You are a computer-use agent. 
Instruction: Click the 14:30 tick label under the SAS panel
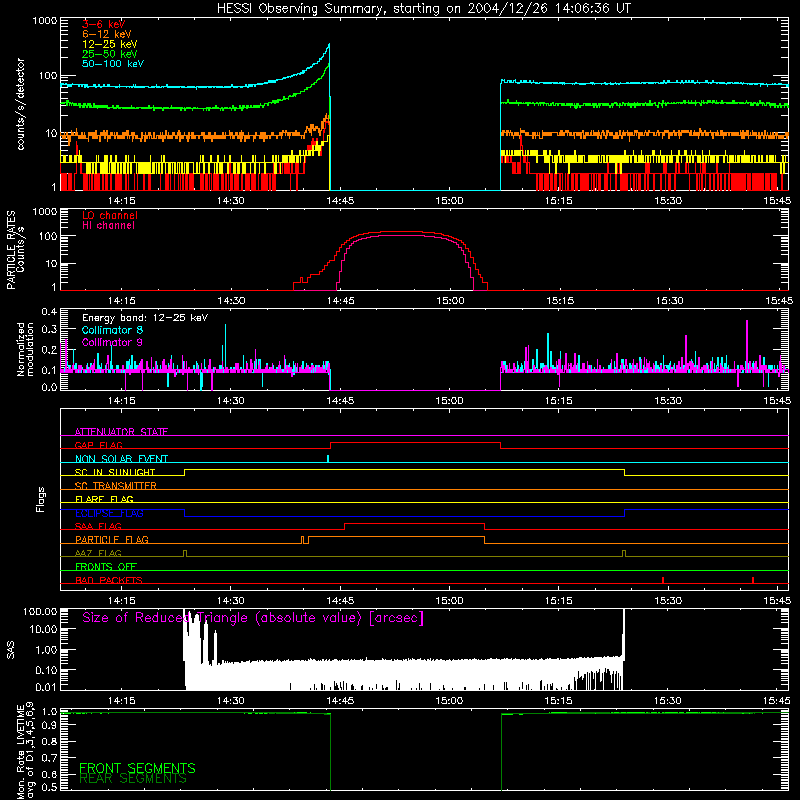pos(231,701)
